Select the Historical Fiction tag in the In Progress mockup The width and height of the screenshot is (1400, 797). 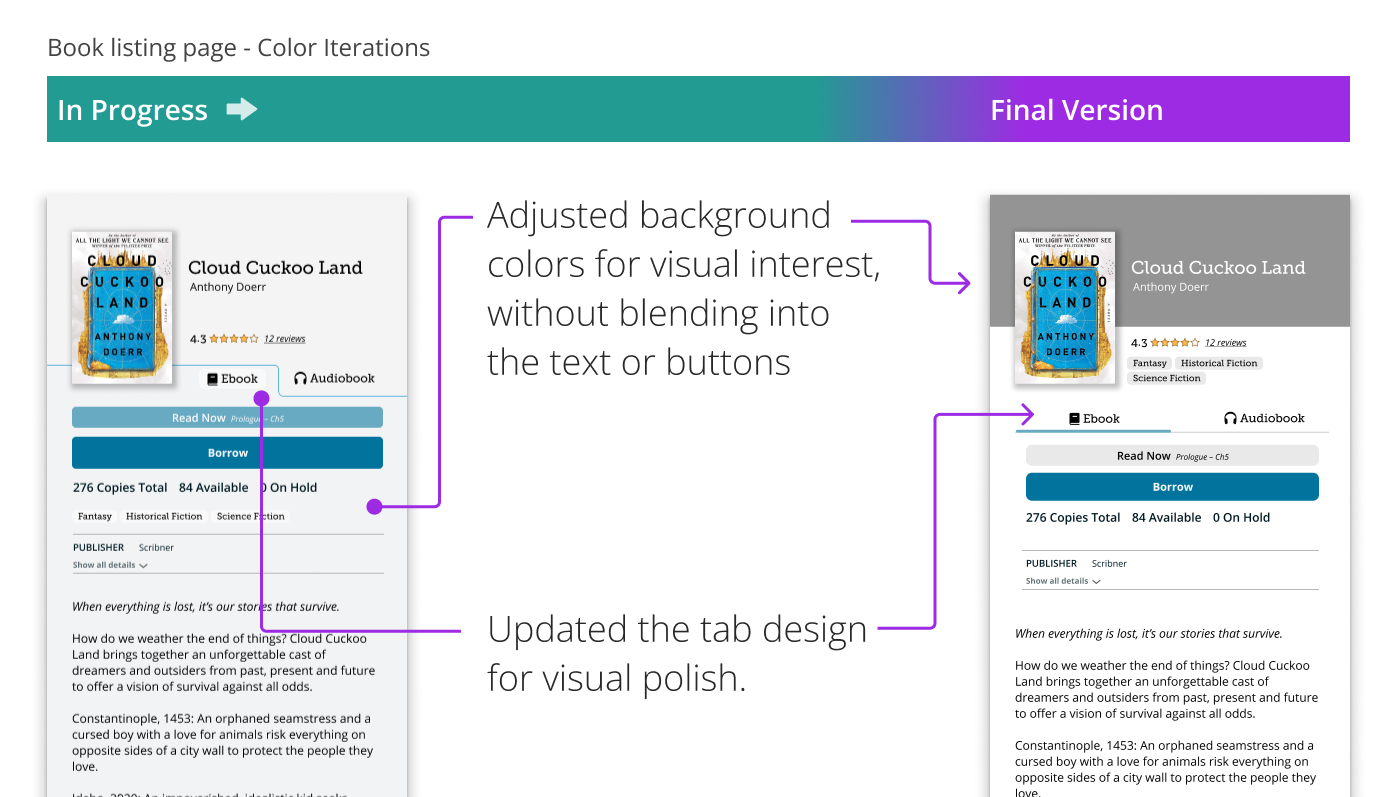point(164,517)
